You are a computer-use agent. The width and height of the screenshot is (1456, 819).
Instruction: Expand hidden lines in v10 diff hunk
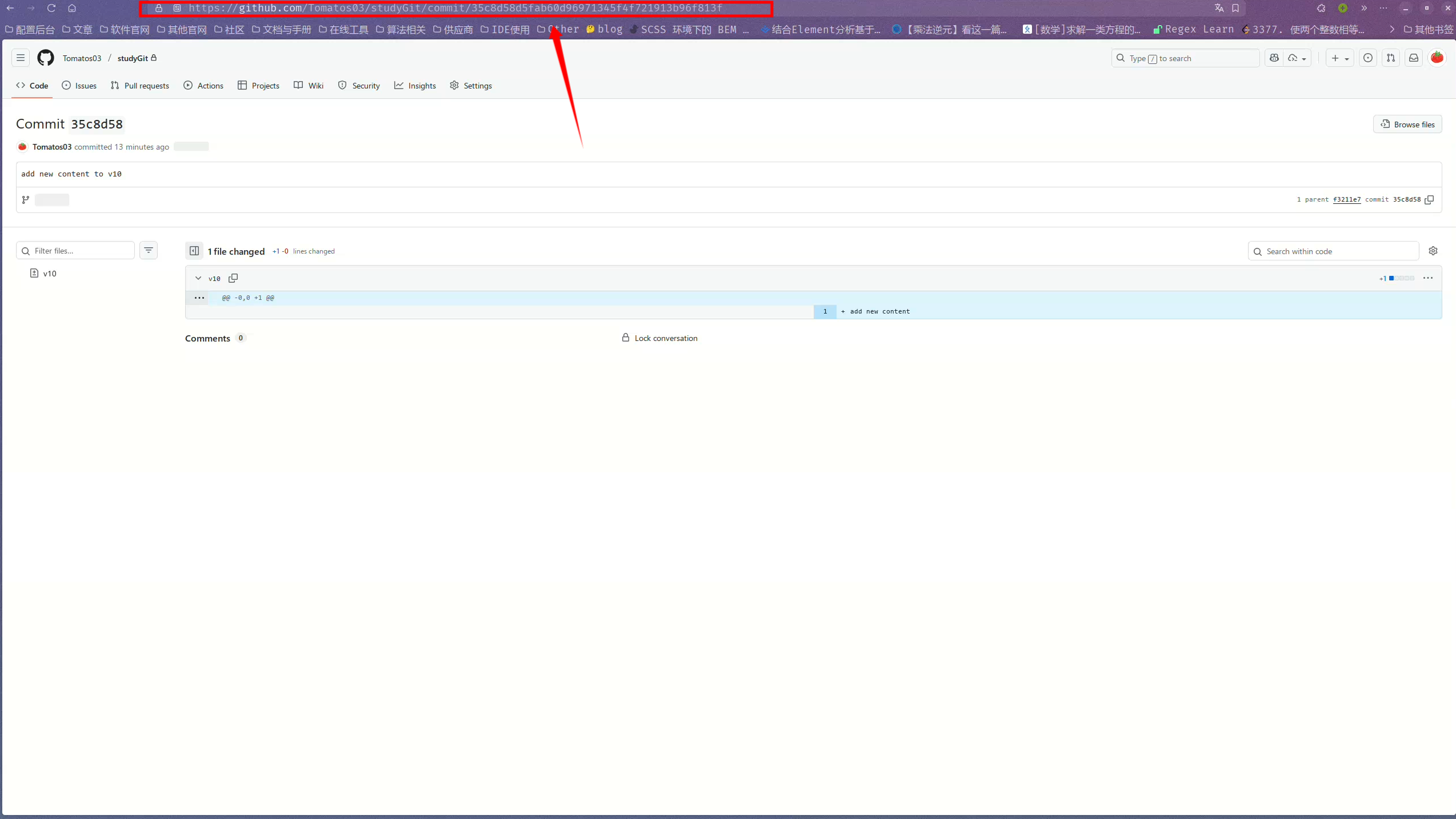[x=199, y=298]
